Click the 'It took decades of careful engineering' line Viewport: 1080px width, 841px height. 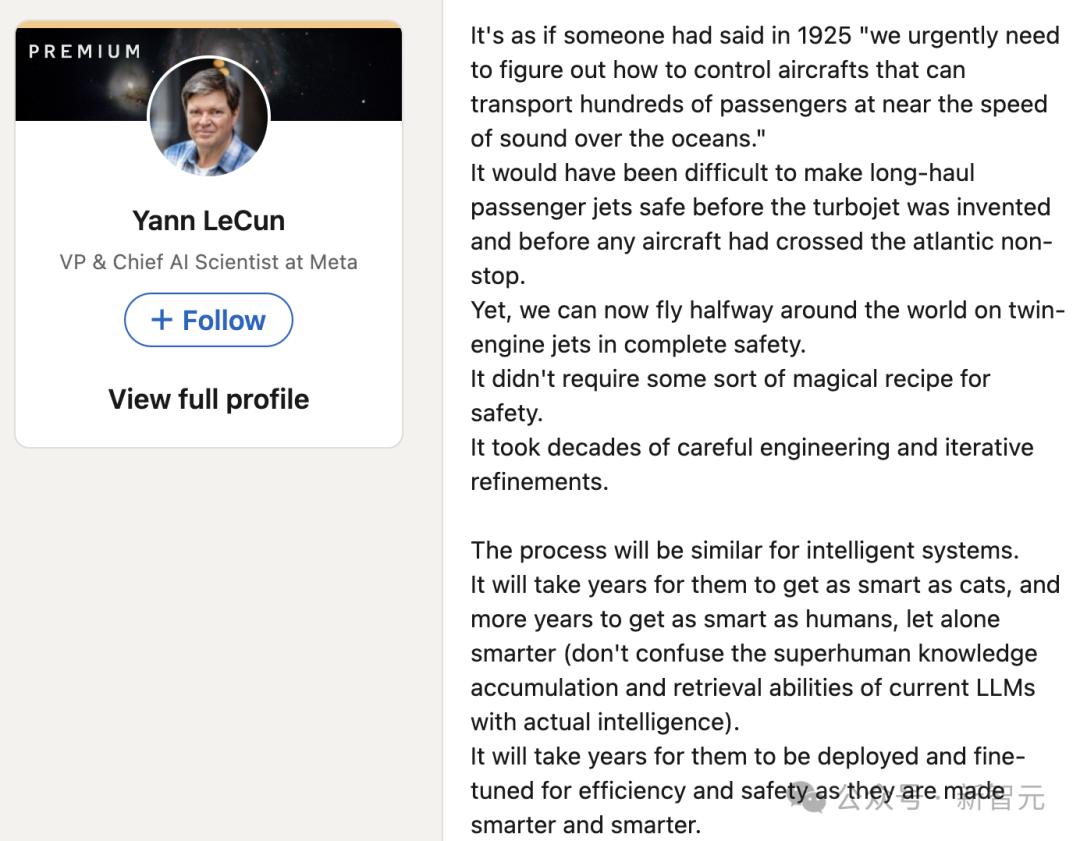[752, 447]
